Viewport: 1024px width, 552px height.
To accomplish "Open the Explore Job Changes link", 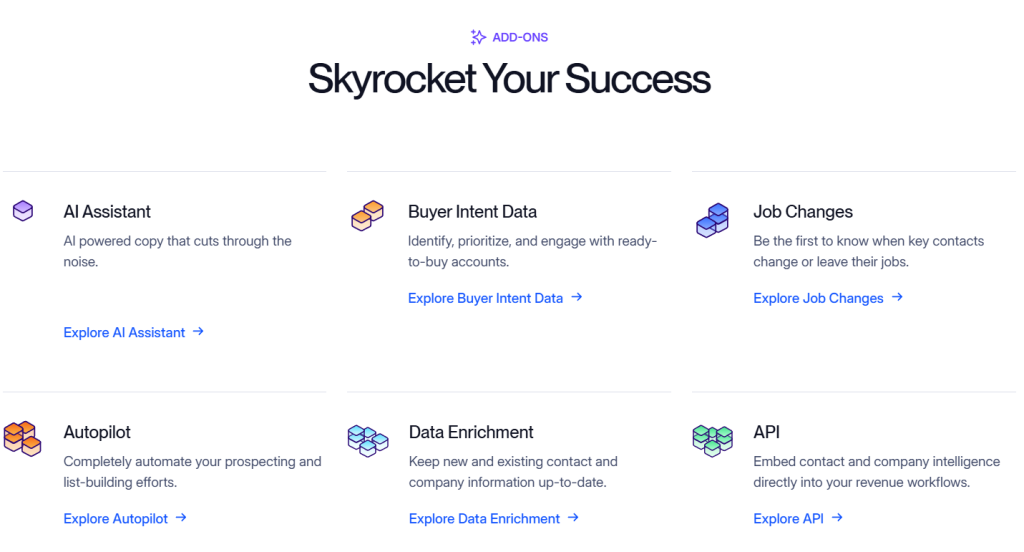I will pyautogui.click(x=818, y=298).
